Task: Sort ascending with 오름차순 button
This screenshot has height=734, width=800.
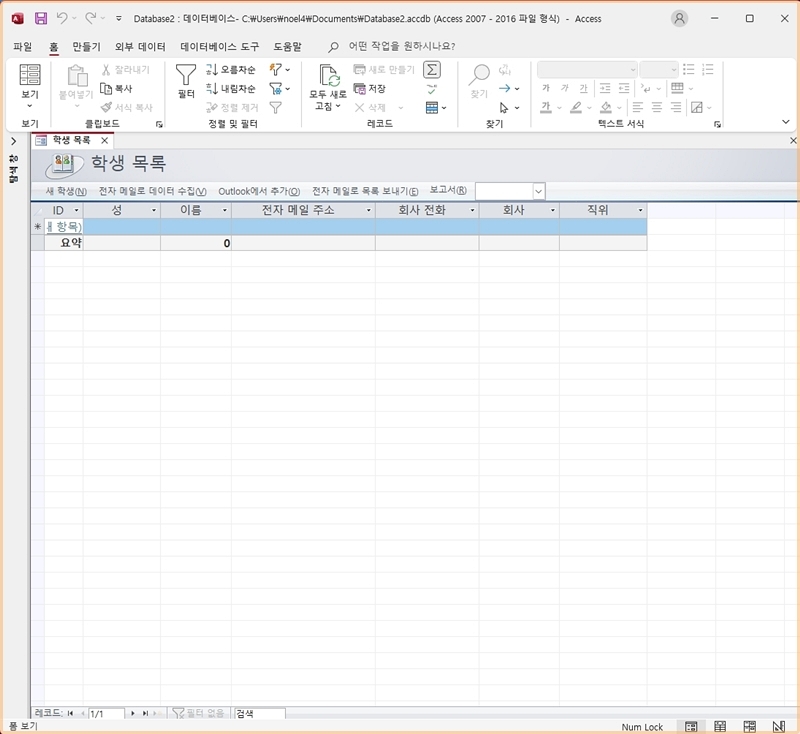Action: 231,70
